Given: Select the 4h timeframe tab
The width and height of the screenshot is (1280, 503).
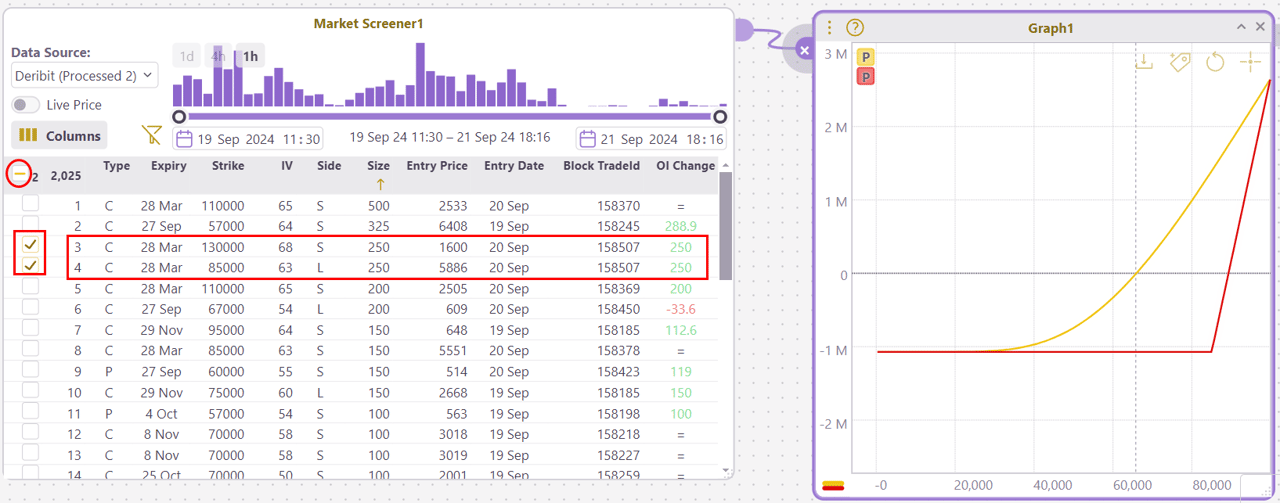Looking at the screenshot, I should [x=218, y=56].
